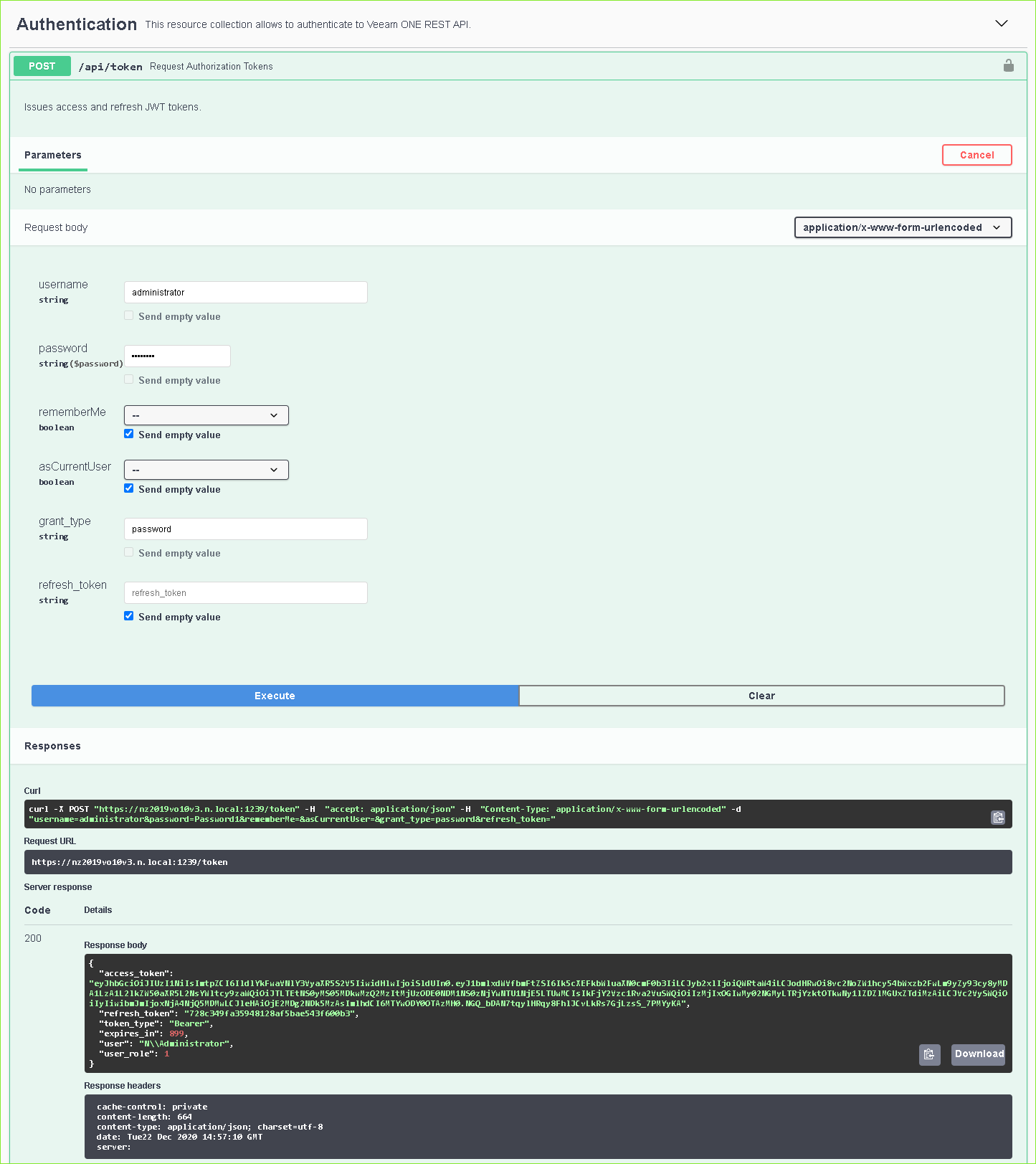Download the response body

(x=979, y=1054)
